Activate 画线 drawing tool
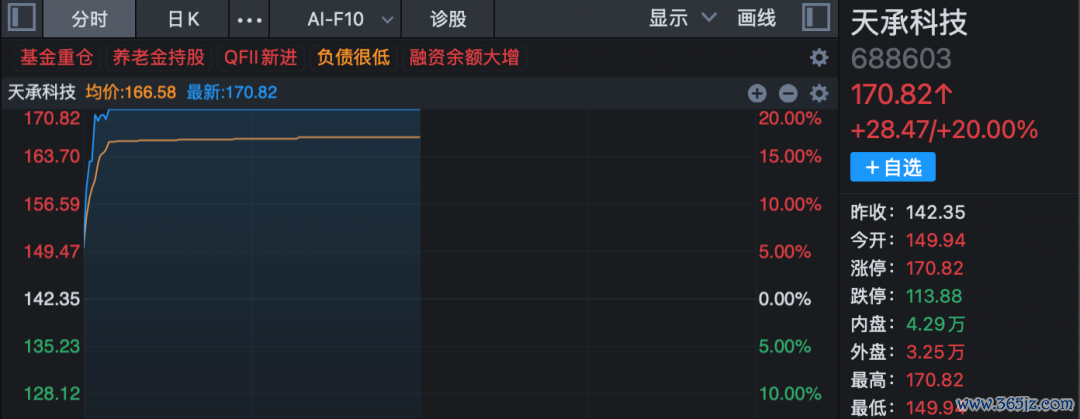 pos(756,19)
